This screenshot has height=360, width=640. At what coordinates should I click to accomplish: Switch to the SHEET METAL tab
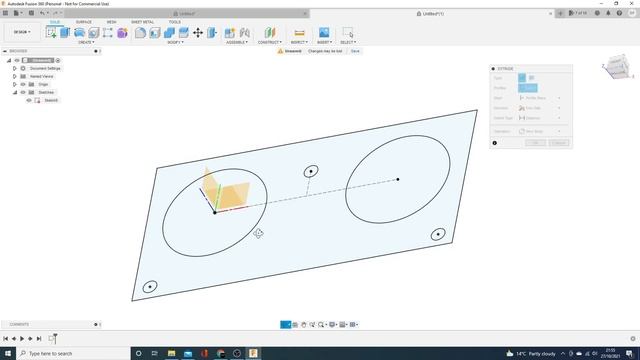pos(142,22)
